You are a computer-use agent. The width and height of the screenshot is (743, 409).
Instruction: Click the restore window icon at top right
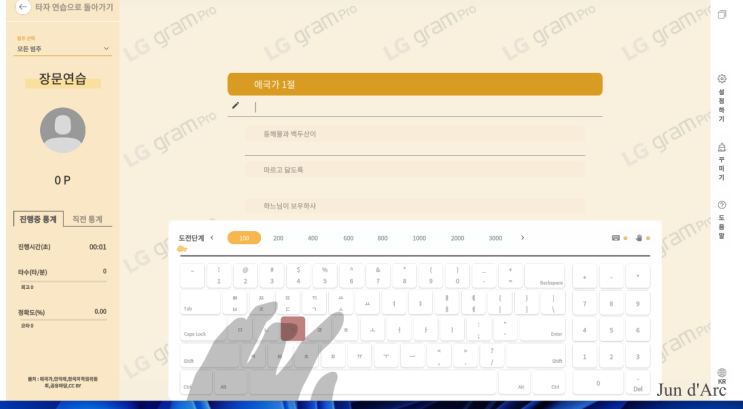click(722, 15)
